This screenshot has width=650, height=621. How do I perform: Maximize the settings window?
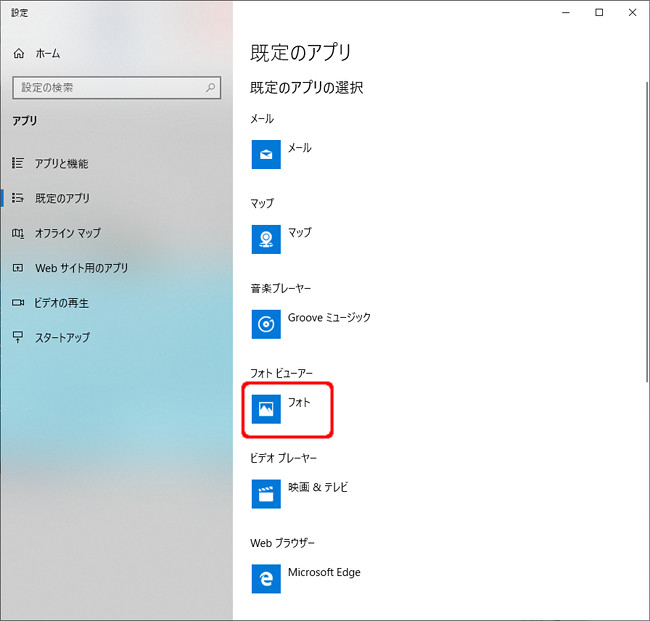[x=599, y=13]
